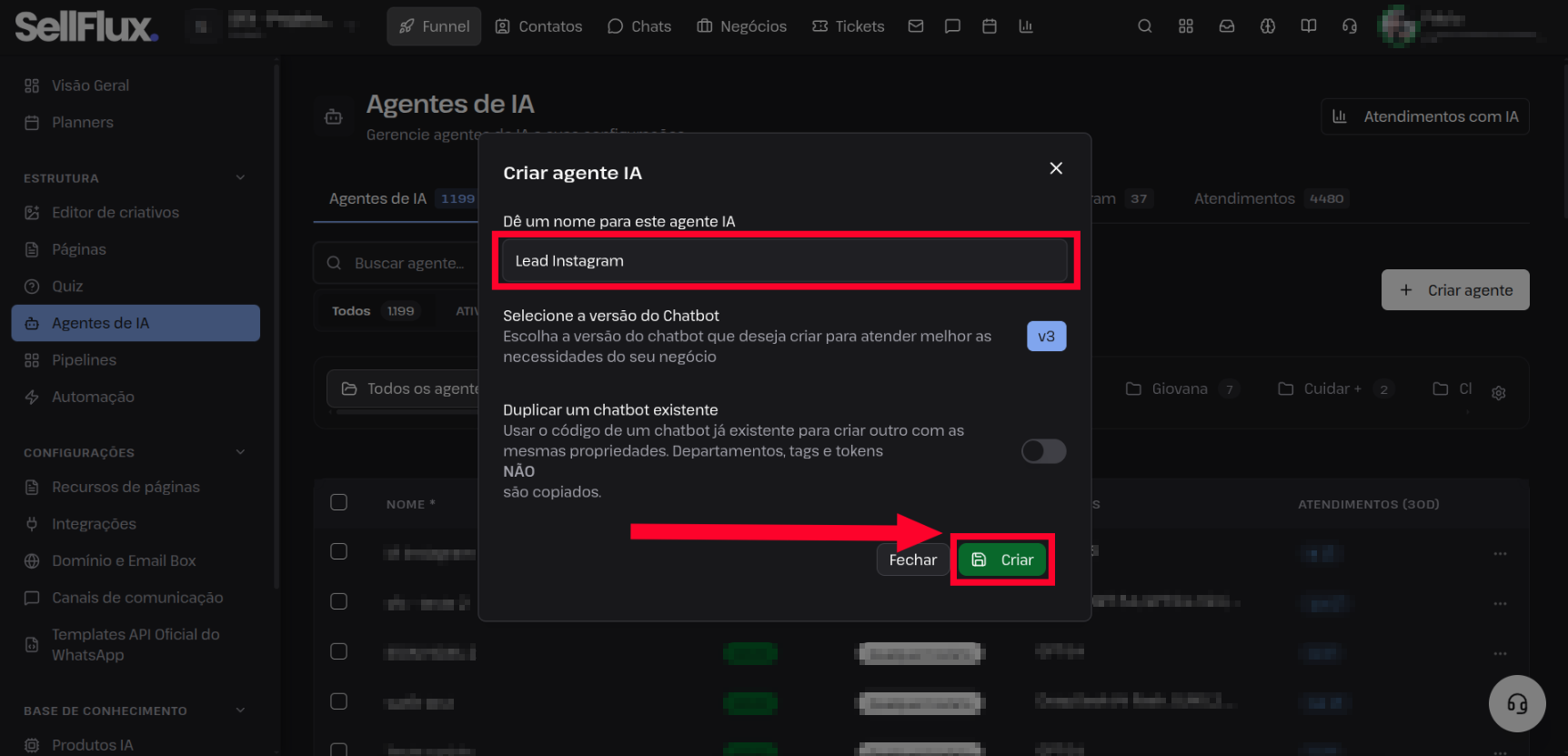Click the floating help headset button
Screen dimensions: 1568x756
[x=1517, y=703]
